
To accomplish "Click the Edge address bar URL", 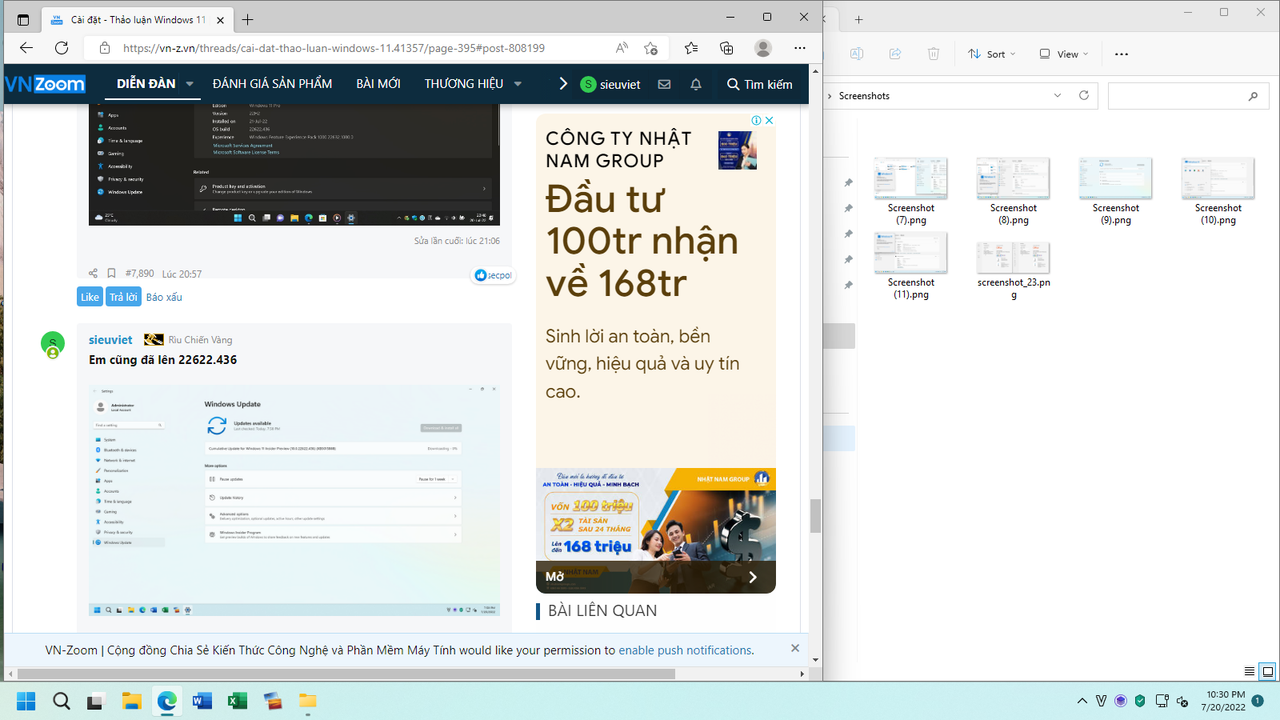I will [x=334, y=48].
